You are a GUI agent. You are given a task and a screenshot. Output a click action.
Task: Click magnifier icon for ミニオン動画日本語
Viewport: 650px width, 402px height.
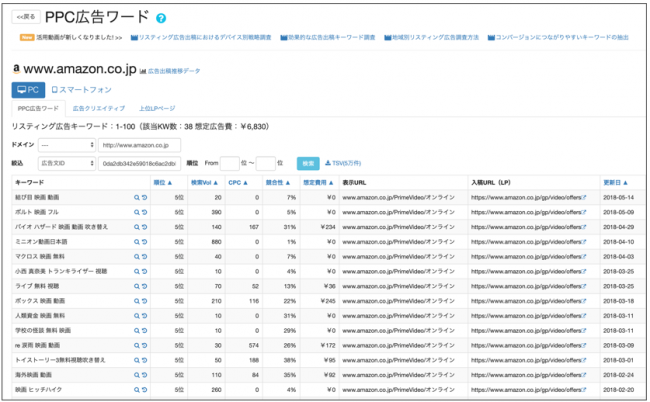pos(136,242)
